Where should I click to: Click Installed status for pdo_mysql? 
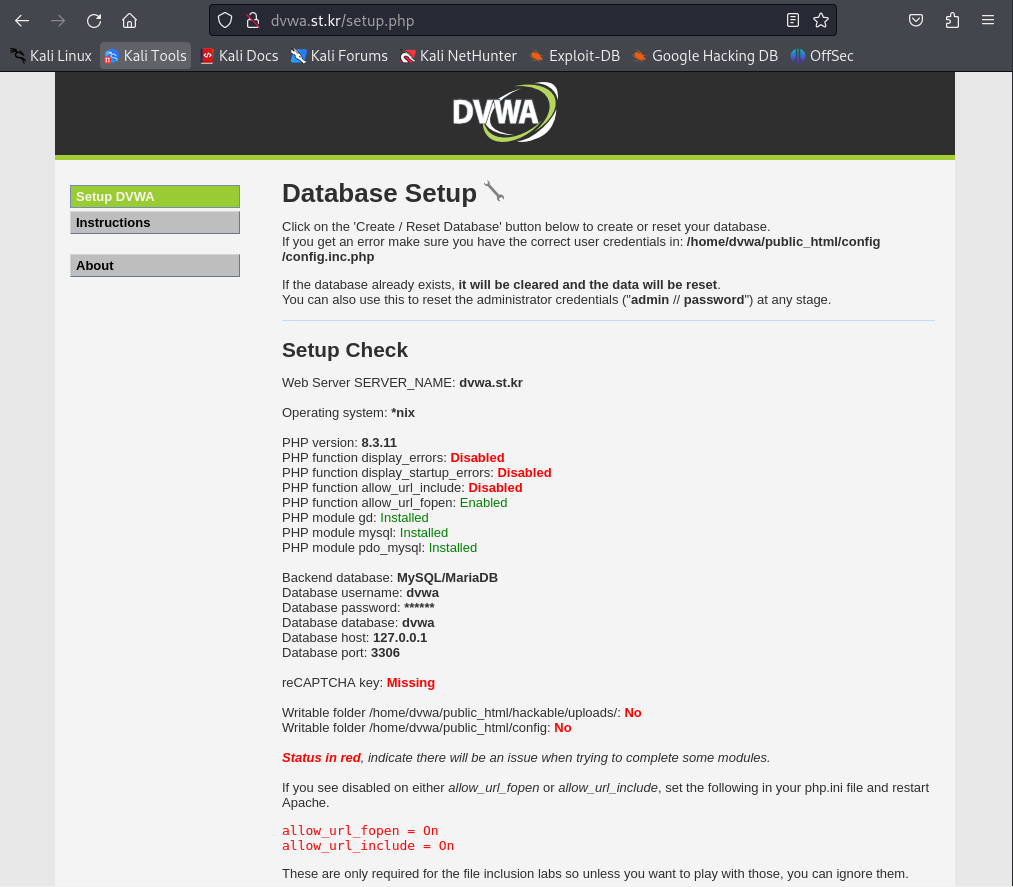pyautogui.click(x=453, y=548)
